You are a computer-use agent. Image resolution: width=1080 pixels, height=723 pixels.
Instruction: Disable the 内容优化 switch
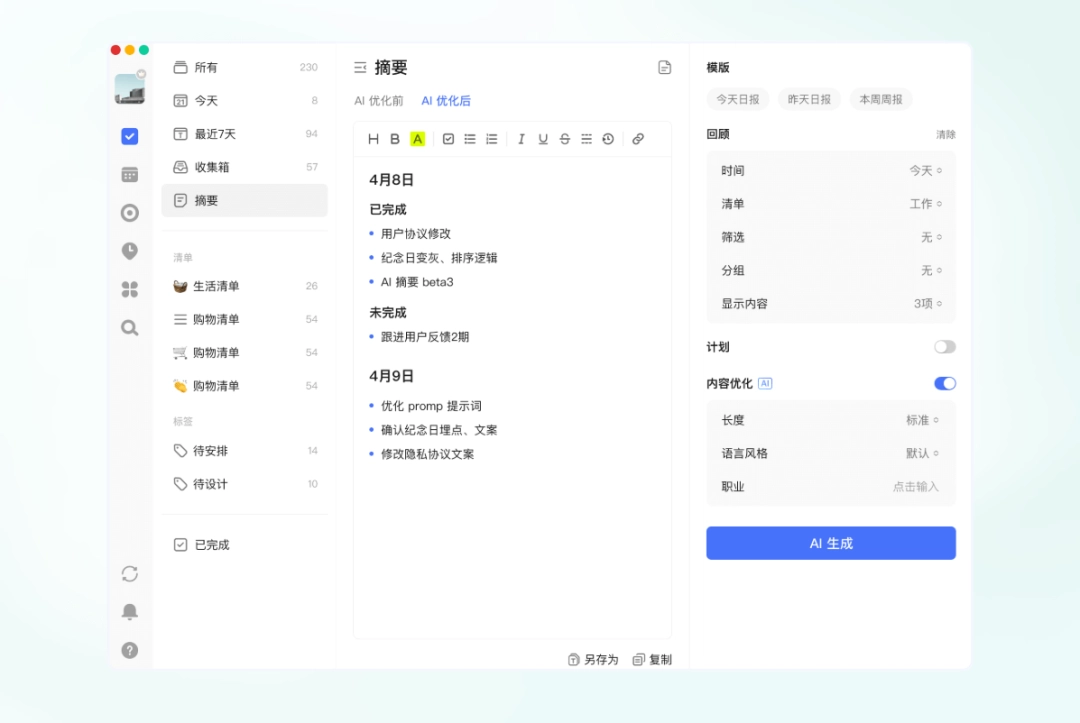(944, 383)
